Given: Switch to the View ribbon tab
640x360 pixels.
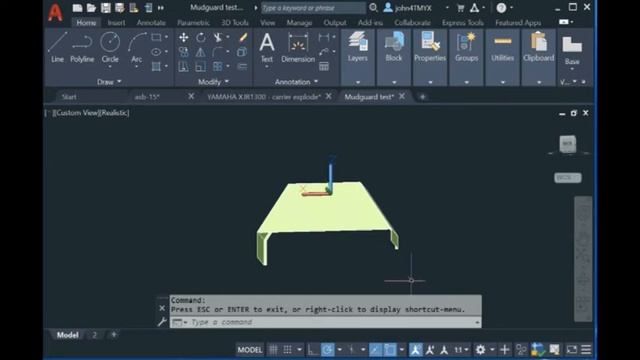Looking at the screenshot, I should pyautogui.click(x=267, y=23).
